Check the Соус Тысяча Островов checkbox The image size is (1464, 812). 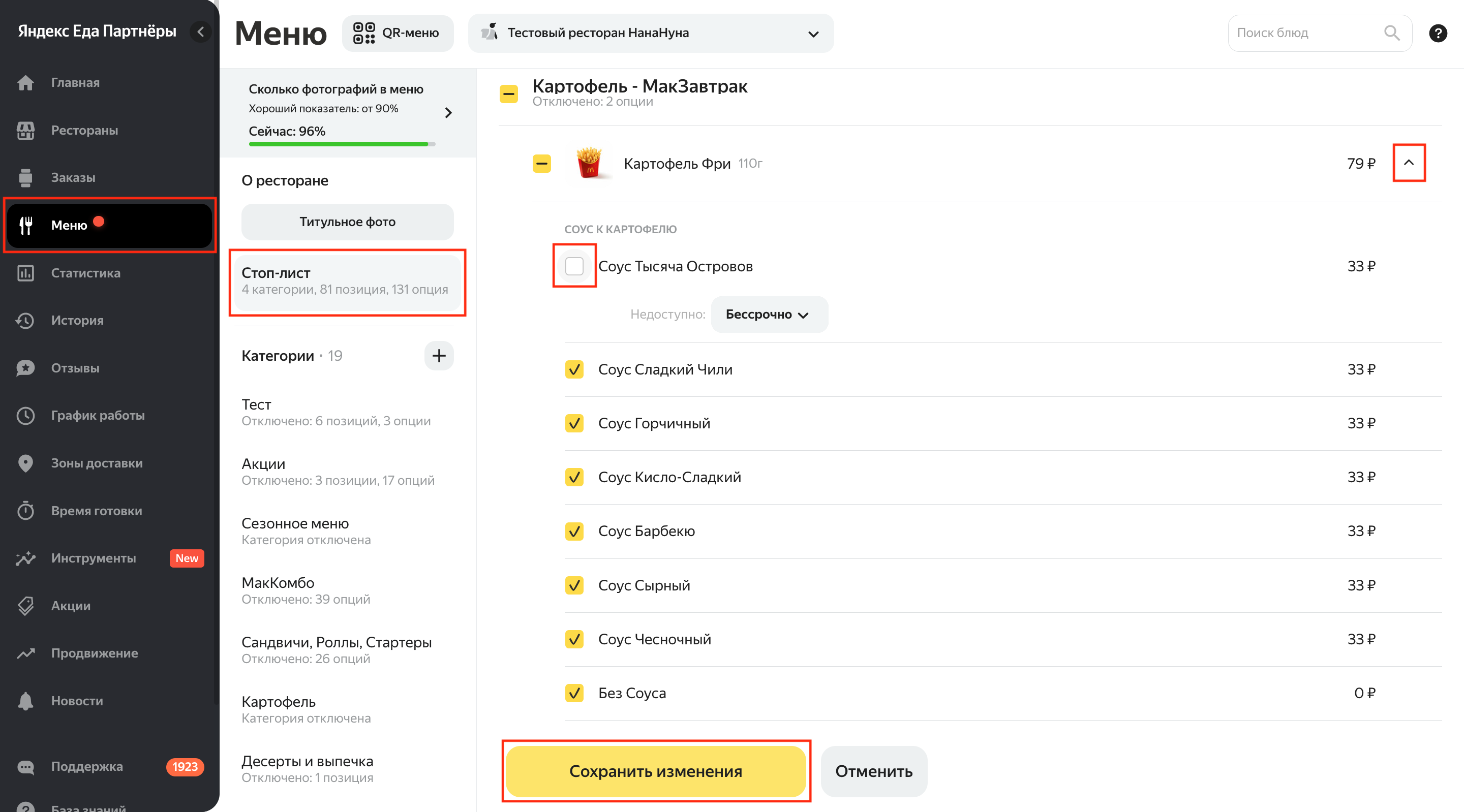click(x=574, y=266)
